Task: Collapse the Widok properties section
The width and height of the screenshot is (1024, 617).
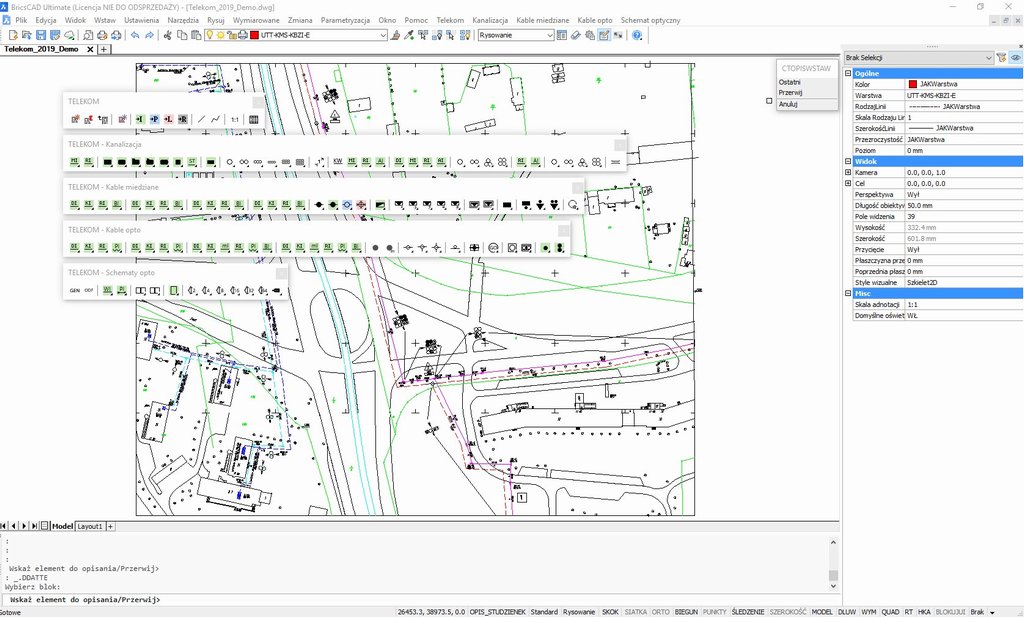Action: pos(849,161)
